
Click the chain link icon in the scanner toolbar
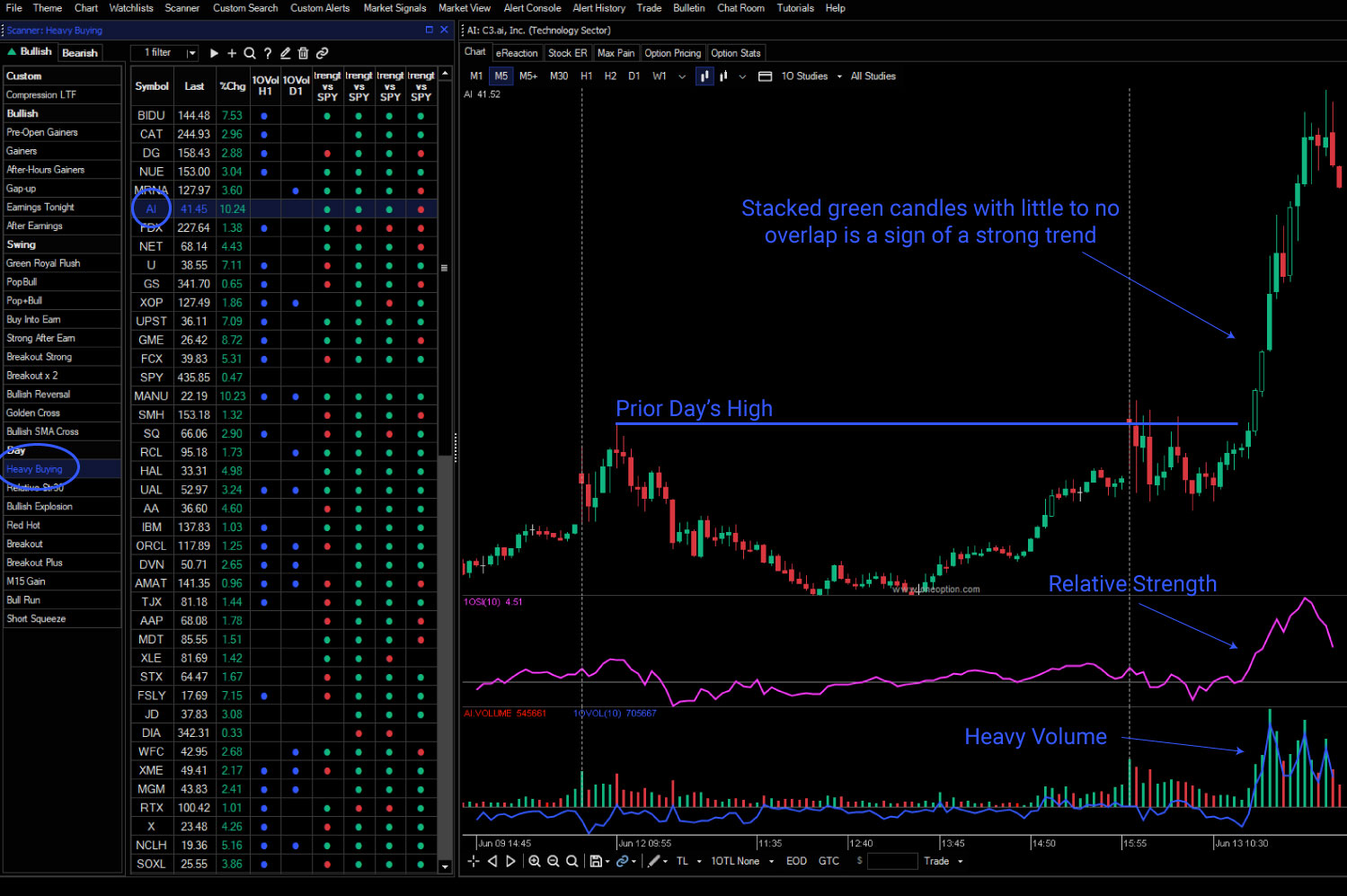(x=322, y=52)
